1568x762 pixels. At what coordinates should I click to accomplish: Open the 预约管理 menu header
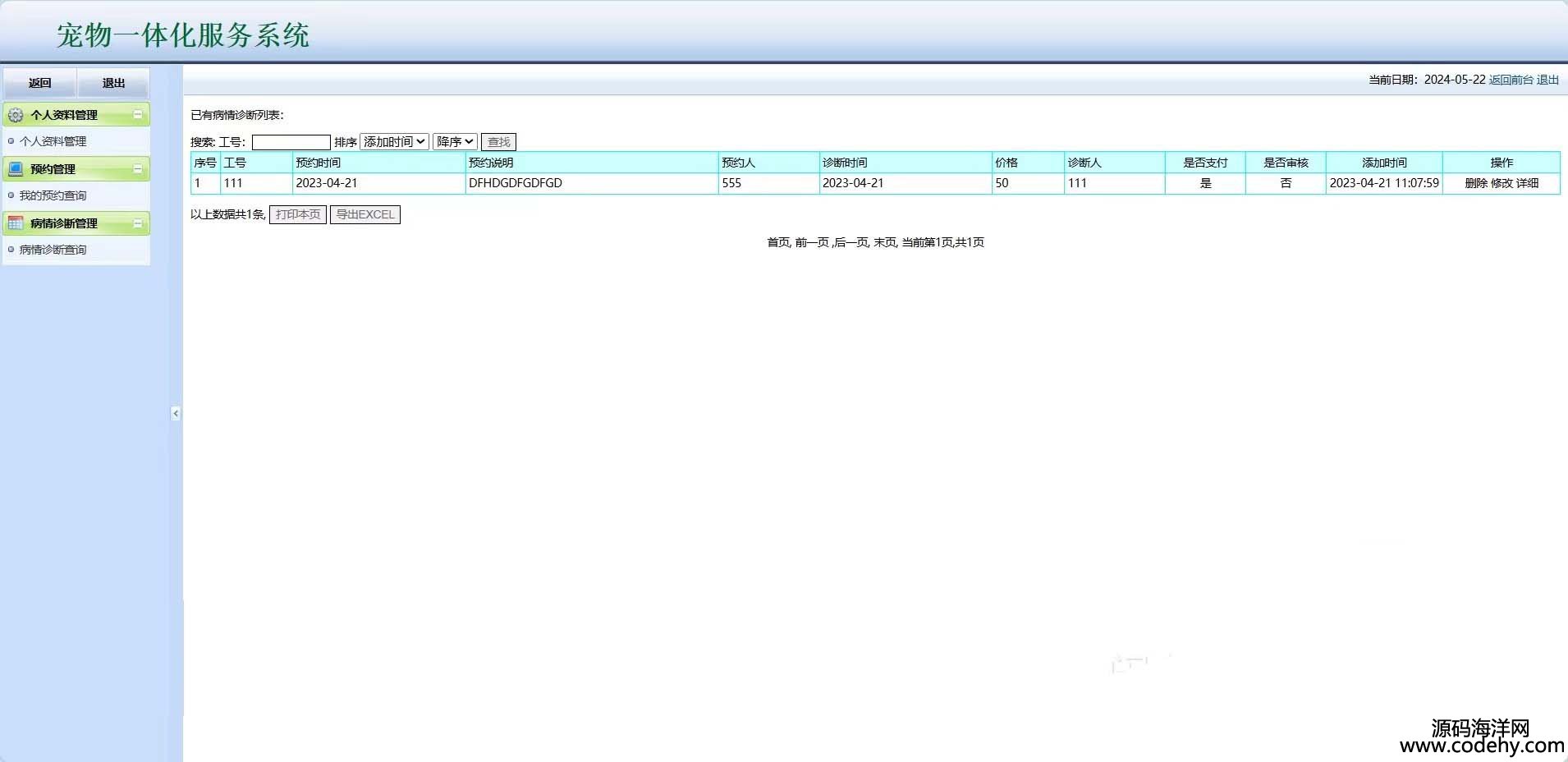click(x=76, y=169)
